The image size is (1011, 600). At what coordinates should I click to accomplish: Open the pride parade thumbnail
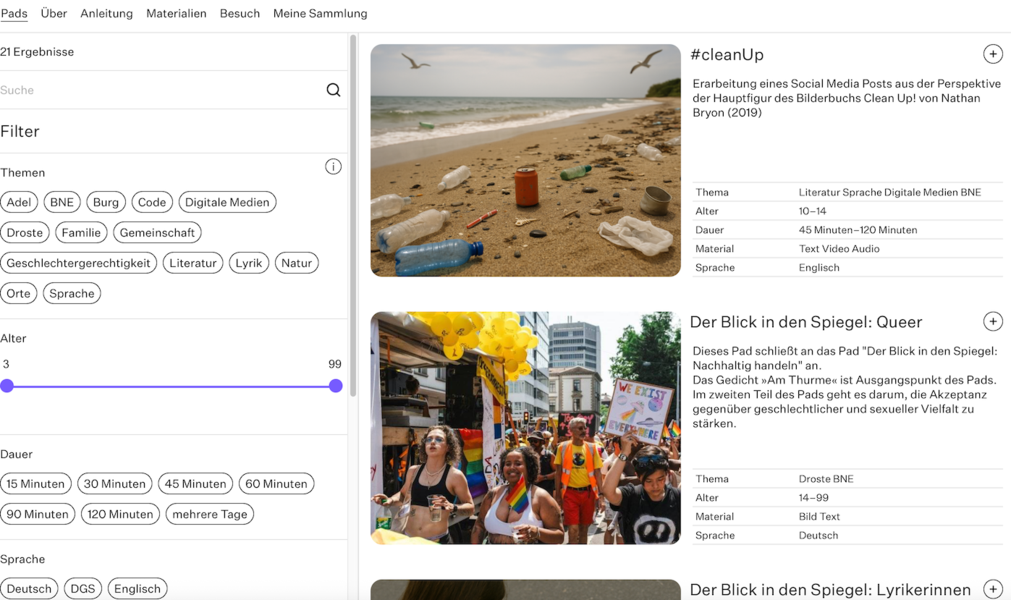(x=525, y=428)
